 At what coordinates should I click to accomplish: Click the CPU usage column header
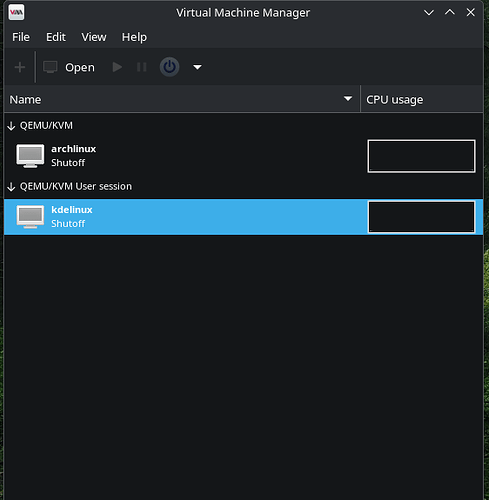422,99
